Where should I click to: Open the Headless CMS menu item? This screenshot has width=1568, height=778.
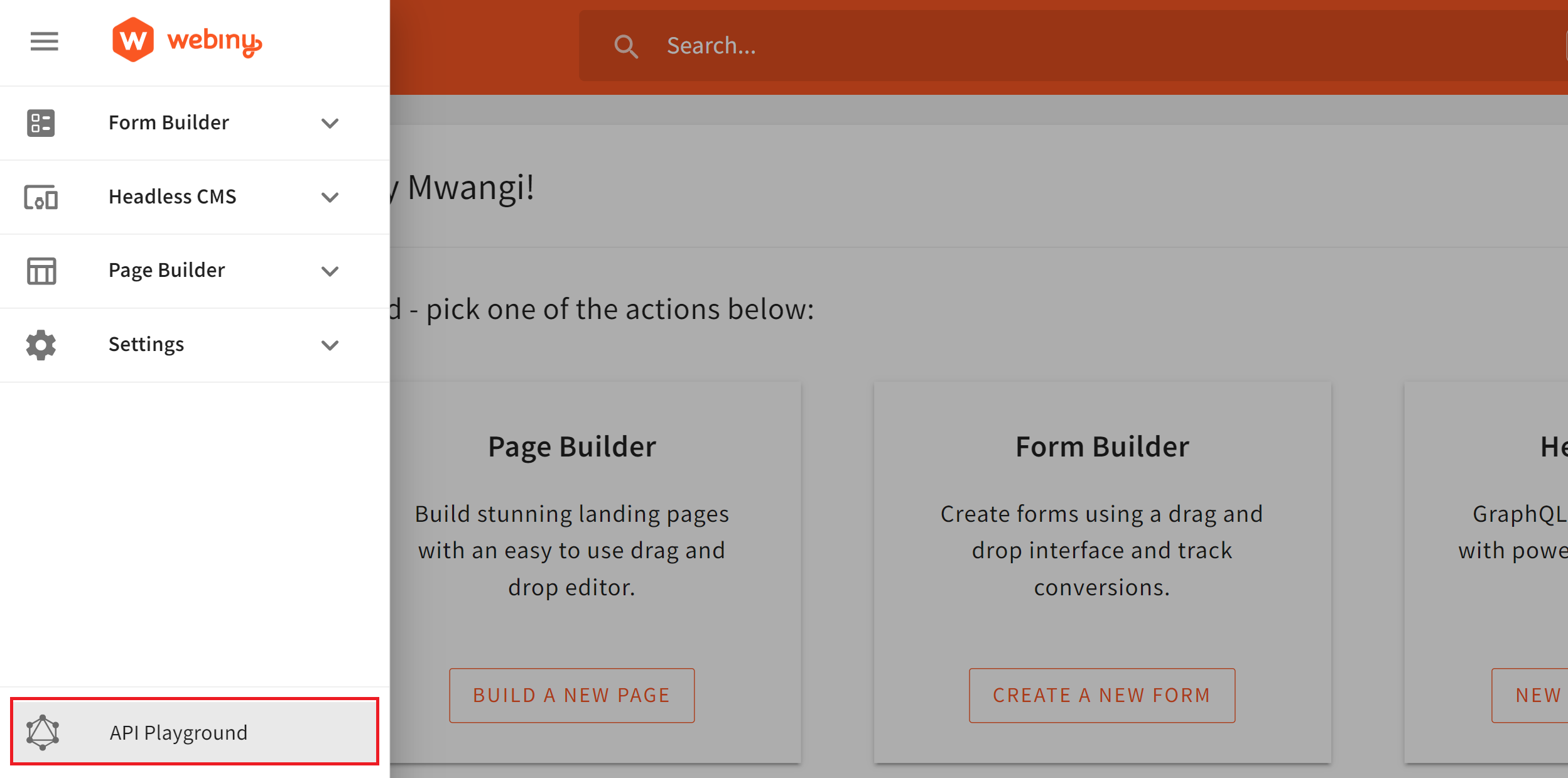[x=195, y=197]
